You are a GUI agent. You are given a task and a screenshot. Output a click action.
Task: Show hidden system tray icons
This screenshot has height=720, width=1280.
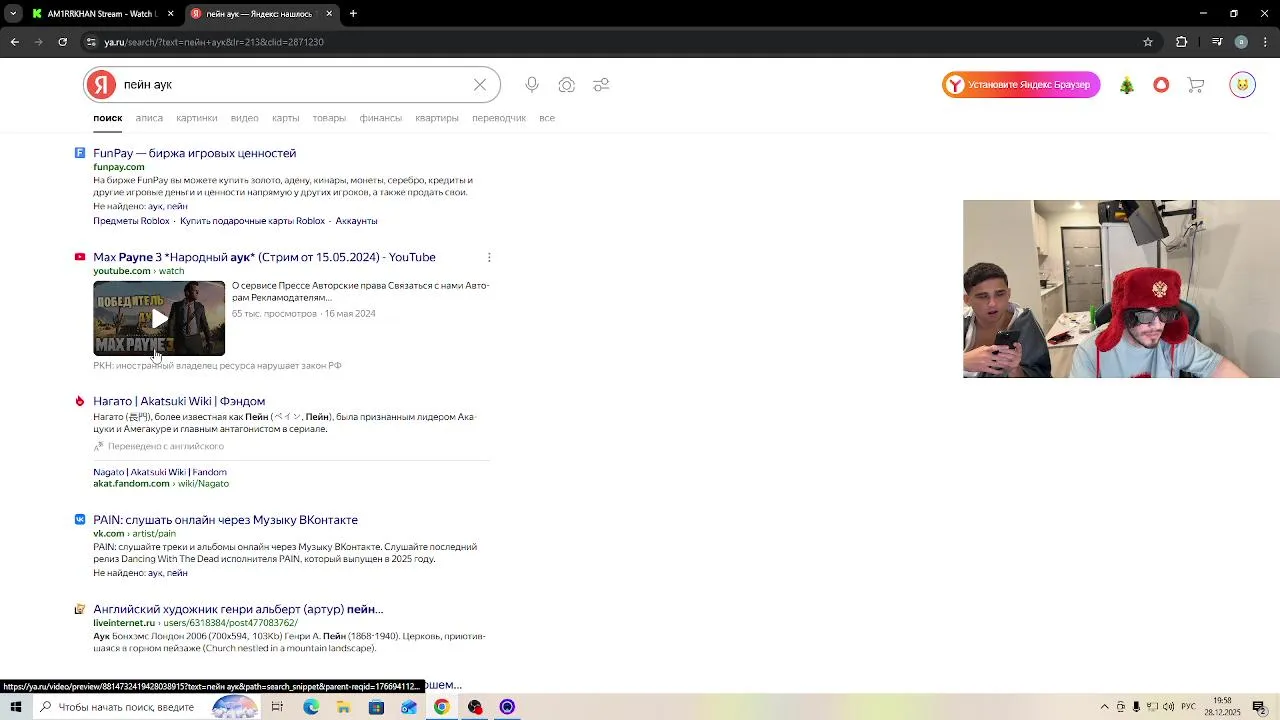(x=1104, y=707)
